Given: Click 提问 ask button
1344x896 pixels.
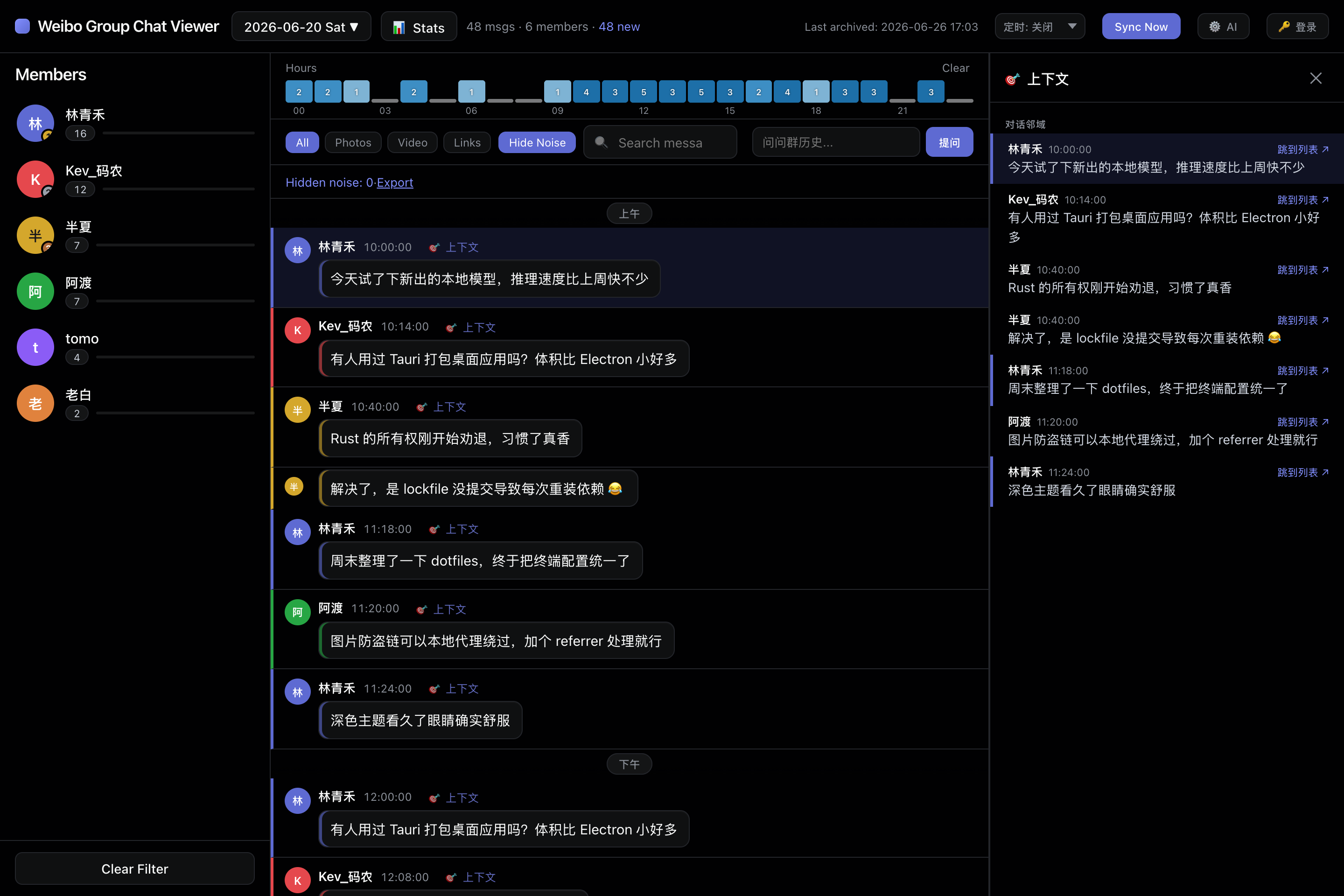Looking at the screenshot, I should (949, 142).
